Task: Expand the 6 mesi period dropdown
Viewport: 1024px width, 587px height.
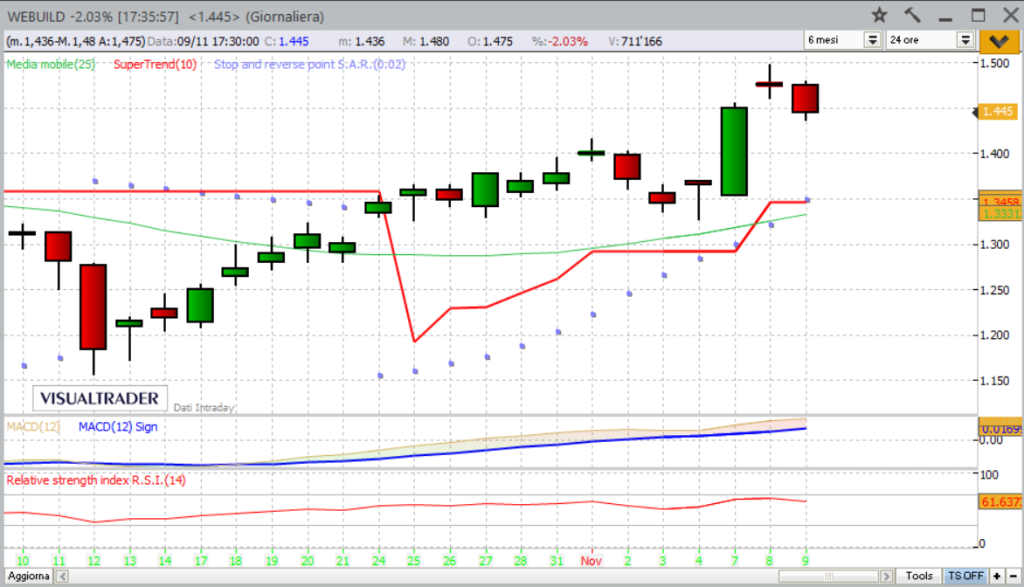Action: click(872, 40)
